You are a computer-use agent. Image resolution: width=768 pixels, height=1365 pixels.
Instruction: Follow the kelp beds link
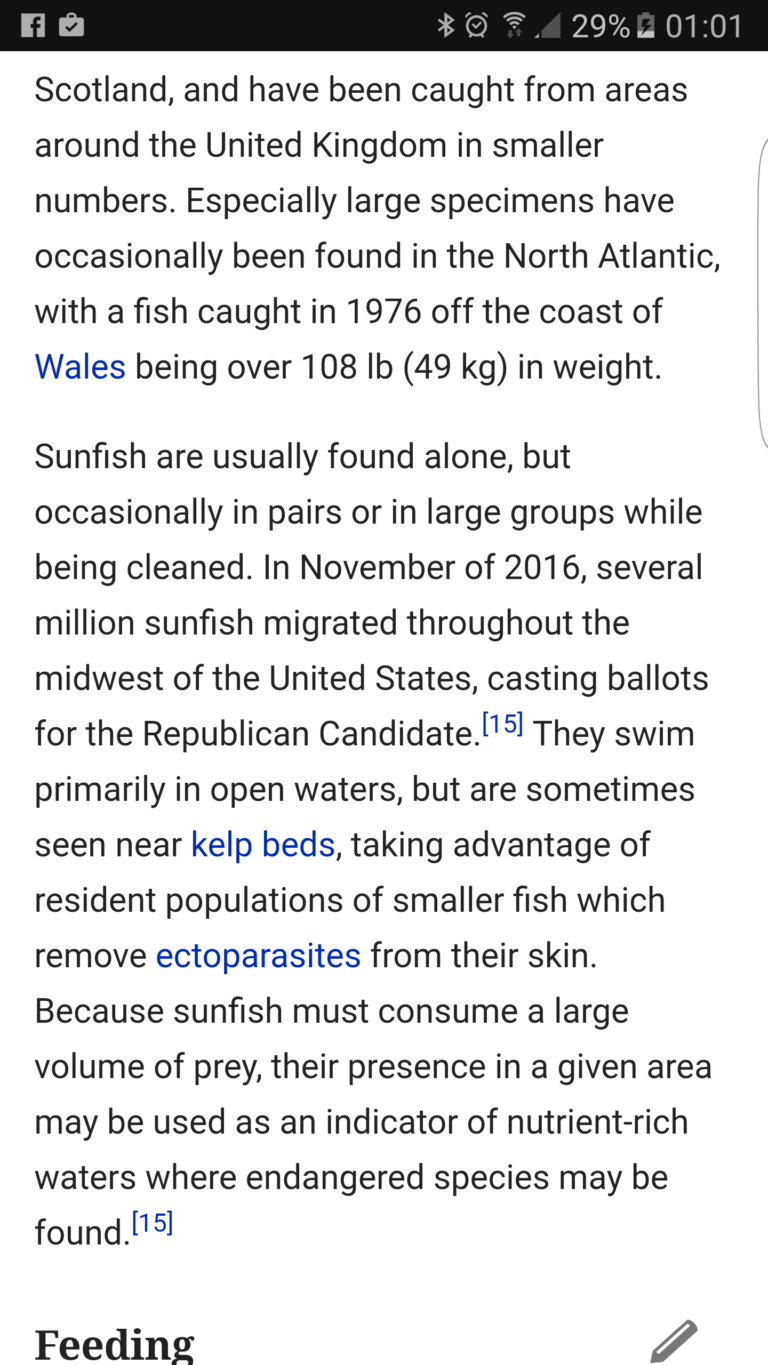point(262,844)
